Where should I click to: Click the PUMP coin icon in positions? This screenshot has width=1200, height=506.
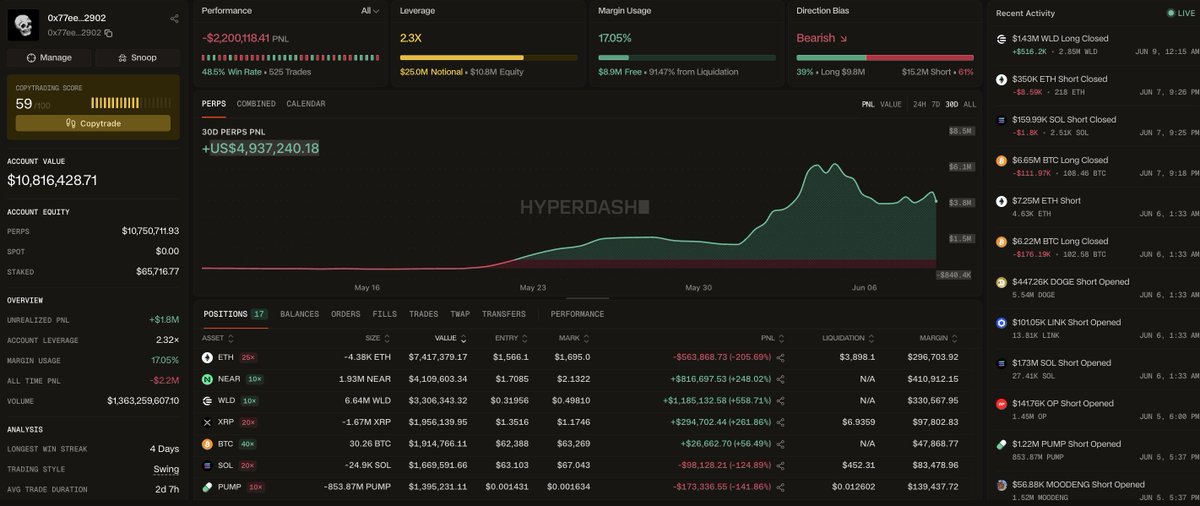[208, 487]
